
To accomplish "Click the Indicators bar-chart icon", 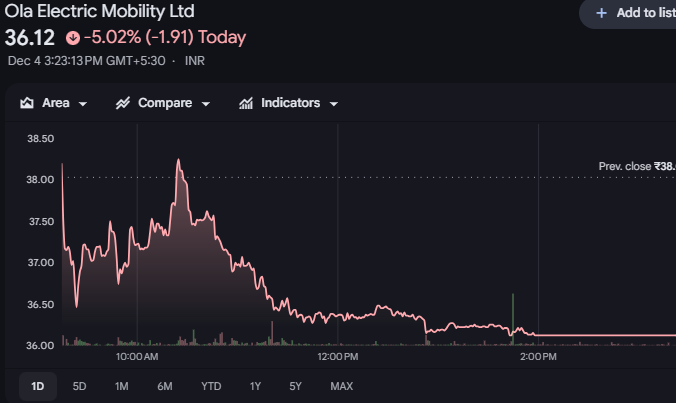I will point(246,103).
